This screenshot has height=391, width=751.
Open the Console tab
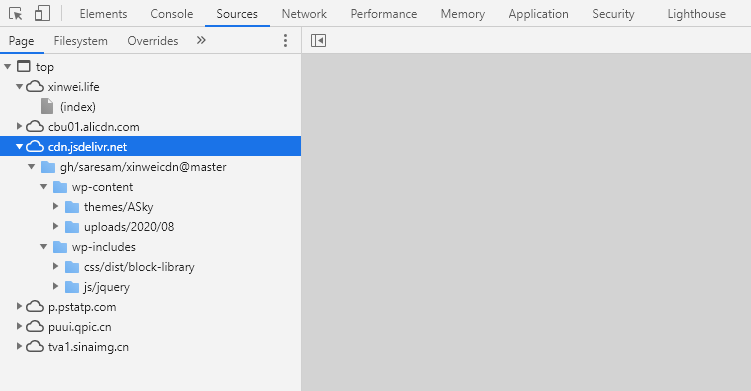(171, 14)
